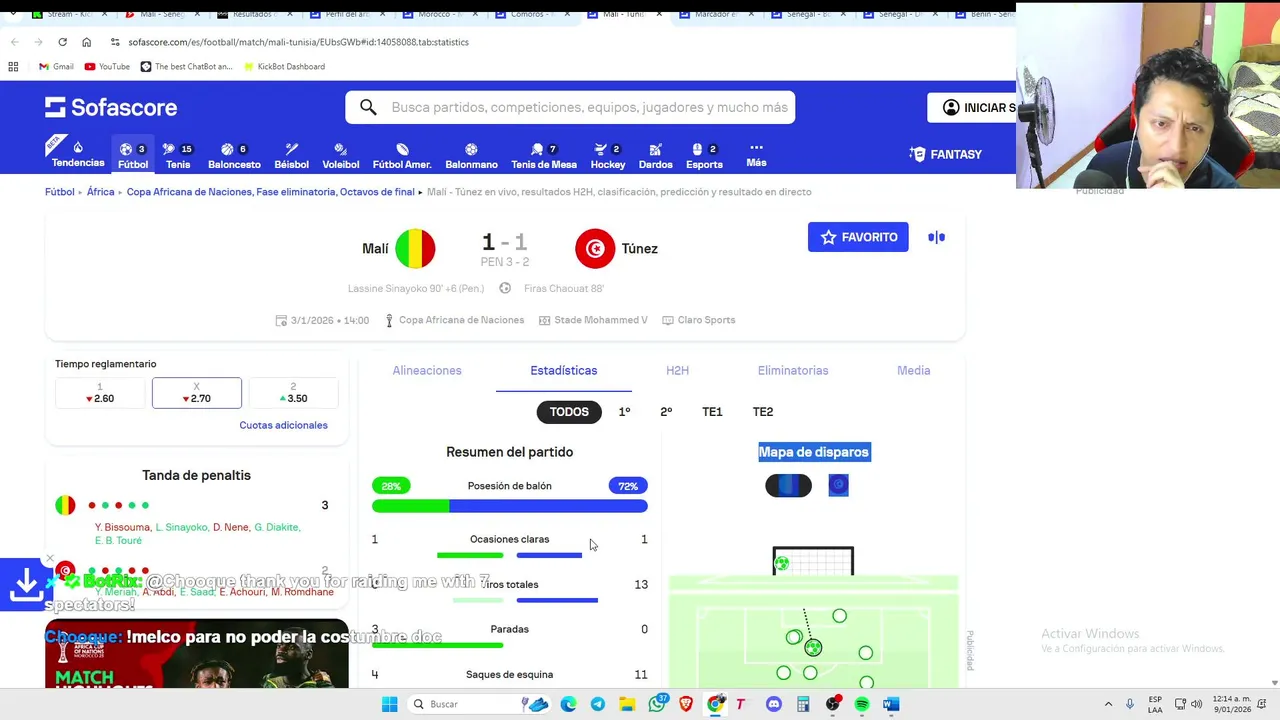The height and width of the screenshot is (720, 1280).
Task: Select the TE2 extra-time filter
Action: coord(763,411)
